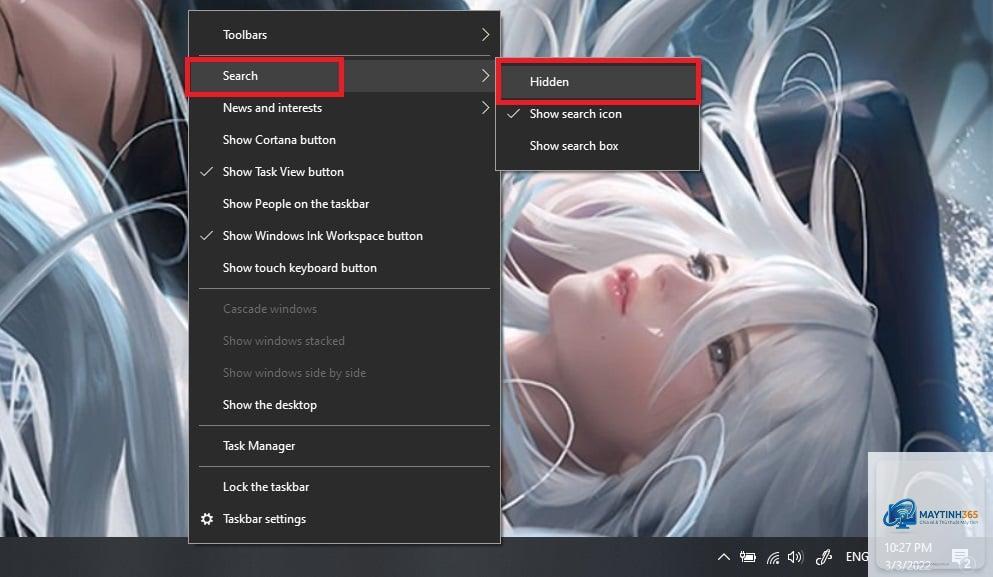Click the ENG language indicator
993x577 pixels.
coord(857,557)
